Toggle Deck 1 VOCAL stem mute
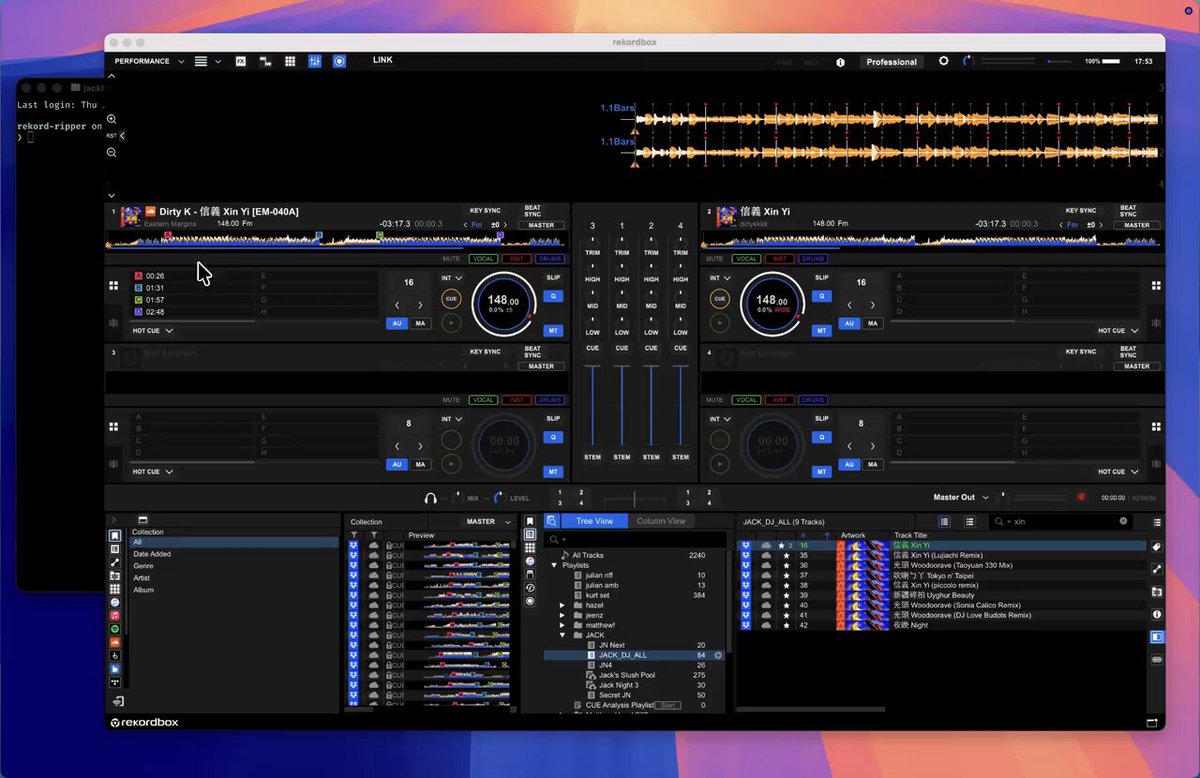The image size is (1200, 778). 483,259
